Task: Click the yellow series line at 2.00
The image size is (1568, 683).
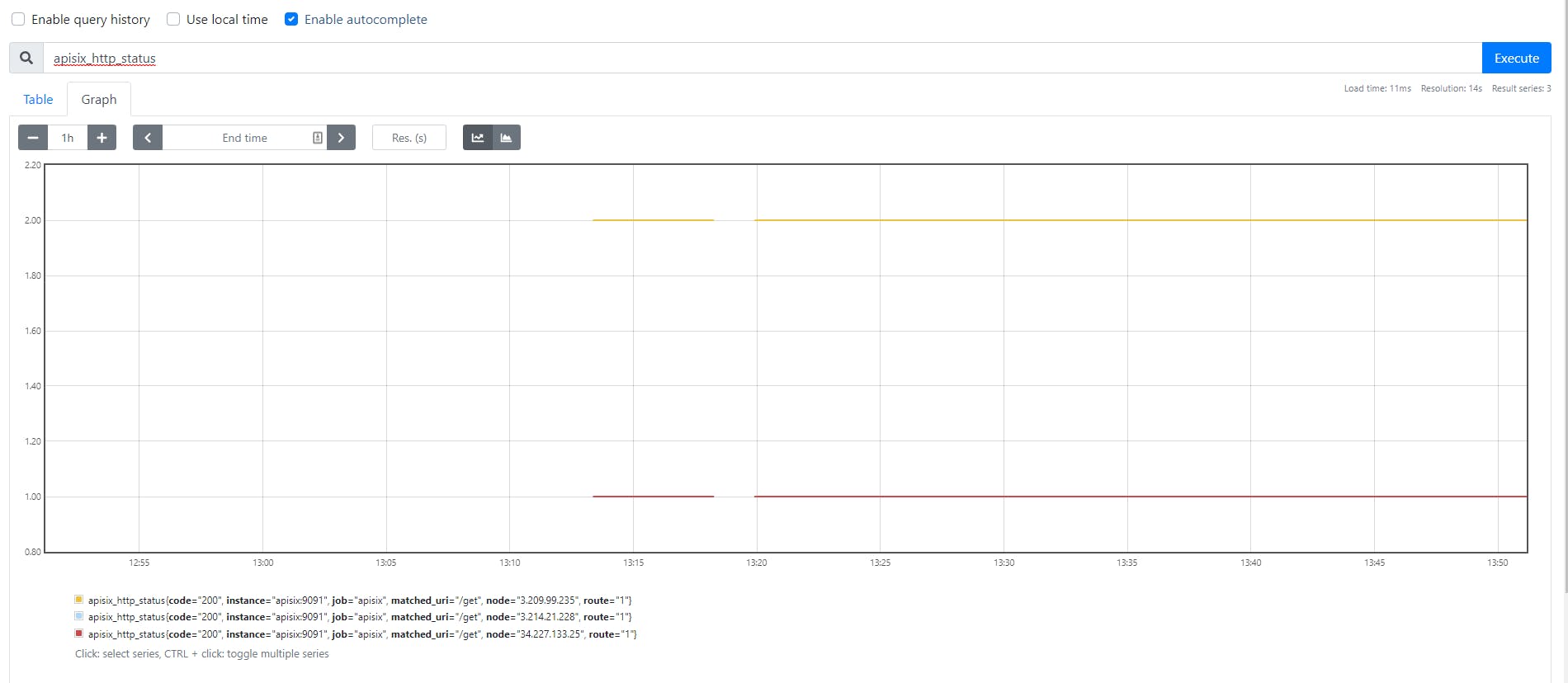Action: 1139,220
